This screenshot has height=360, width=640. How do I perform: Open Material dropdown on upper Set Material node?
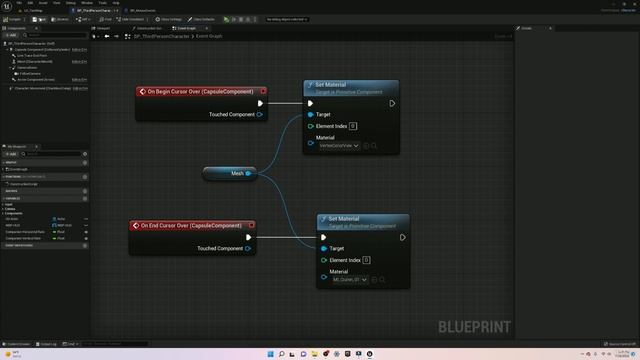click(339, 146)
